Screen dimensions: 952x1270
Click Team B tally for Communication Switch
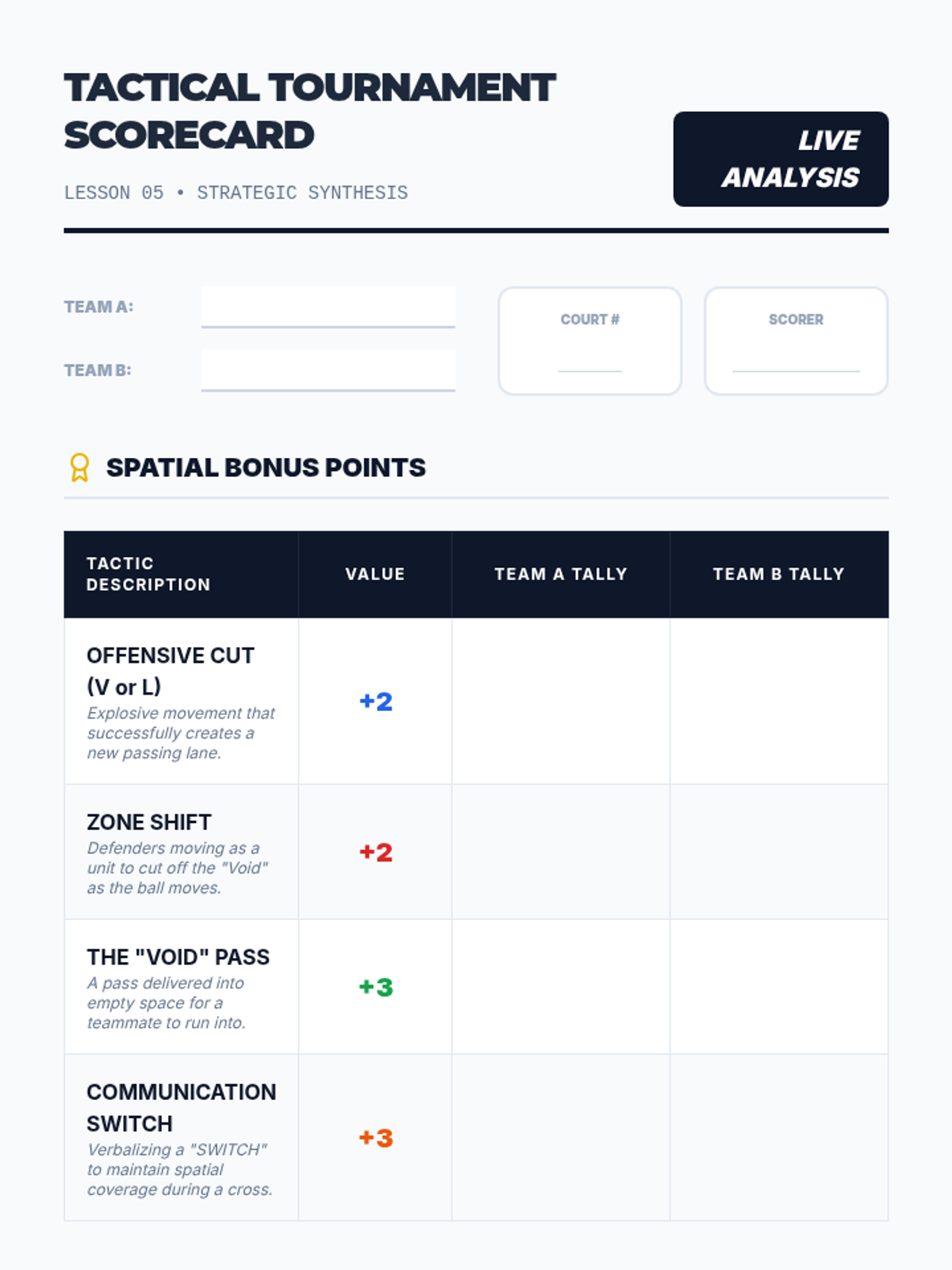point(779,1137)
